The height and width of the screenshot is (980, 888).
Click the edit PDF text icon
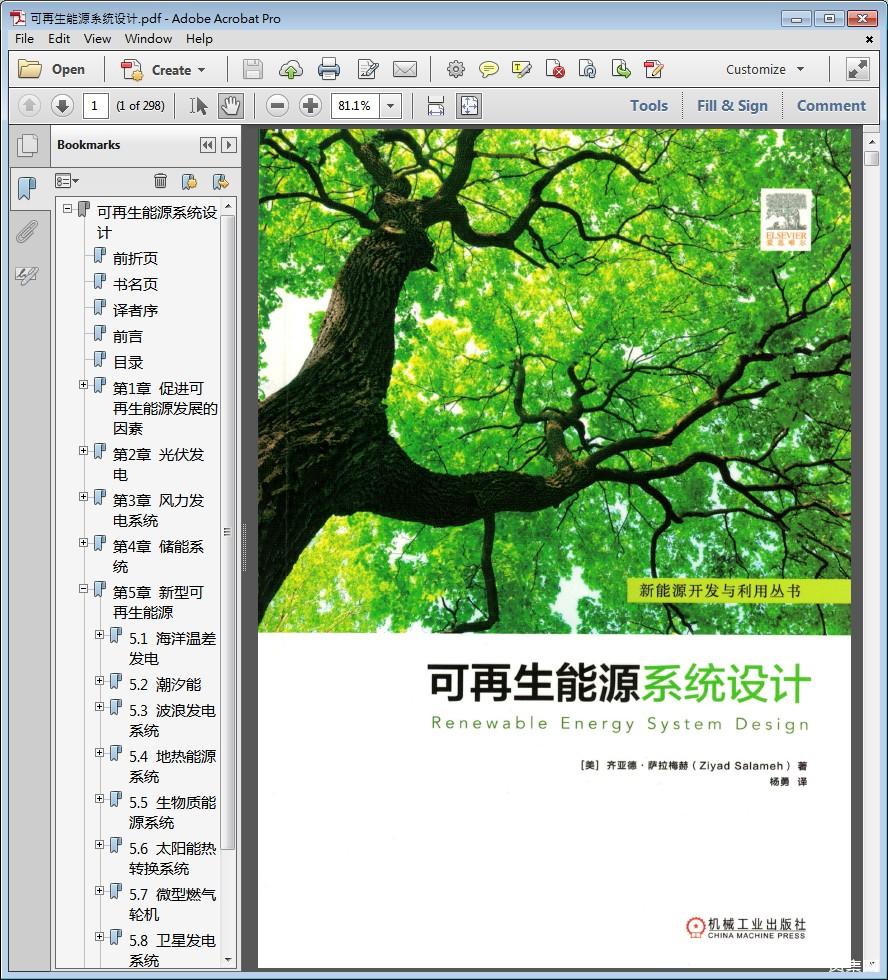tap(654, 69)
